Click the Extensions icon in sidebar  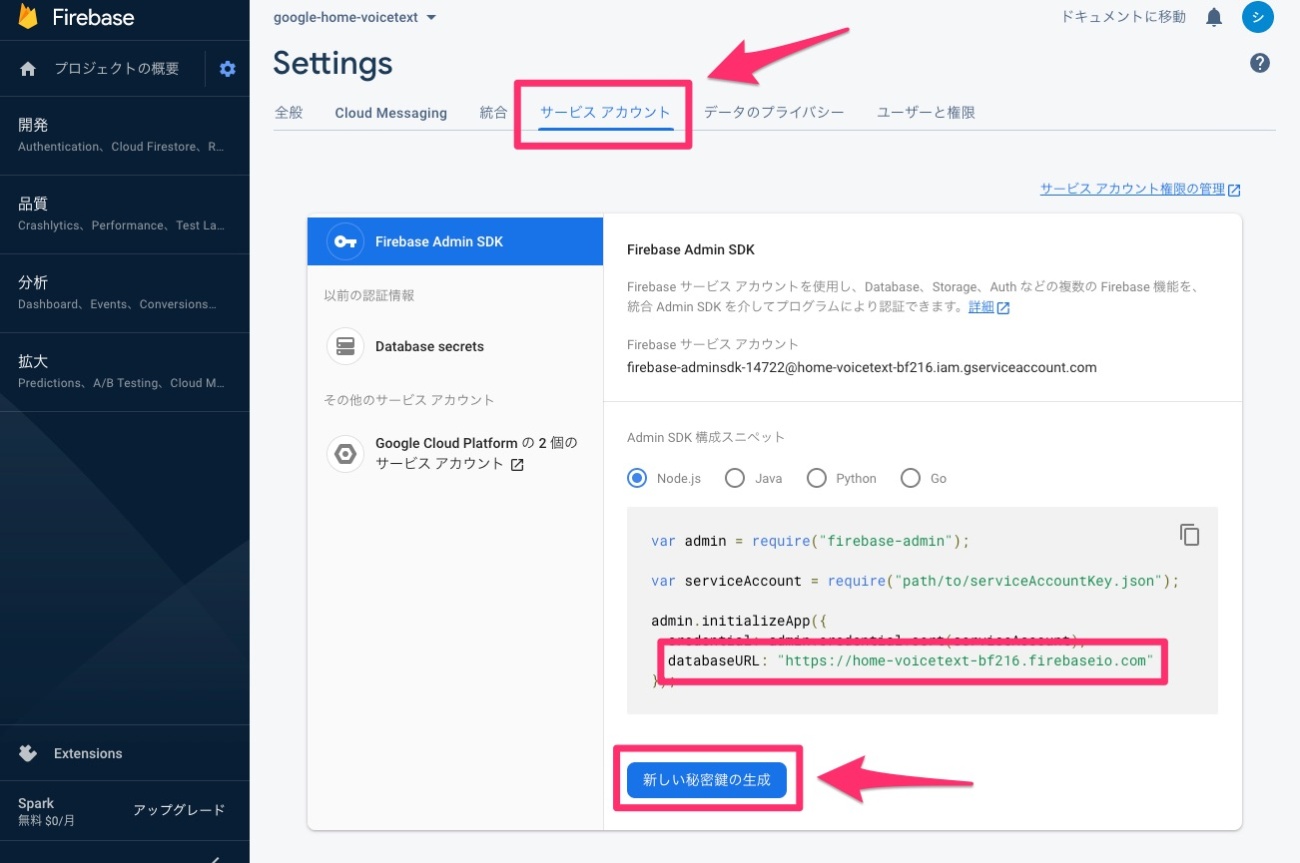click(28, 753)
